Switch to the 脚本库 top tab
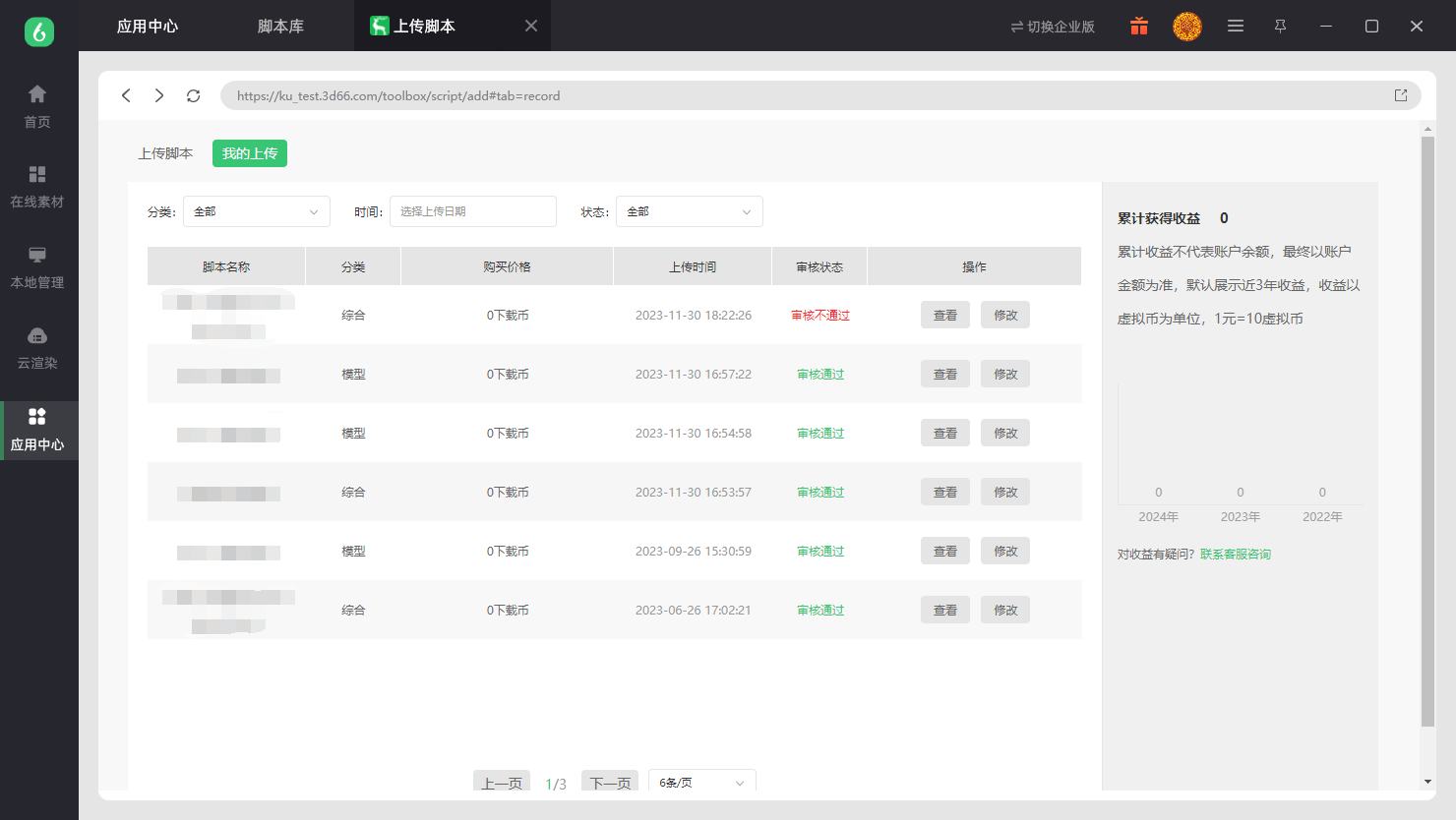The height and width of the screenshot is (820, 1456). tap(280, 27)
